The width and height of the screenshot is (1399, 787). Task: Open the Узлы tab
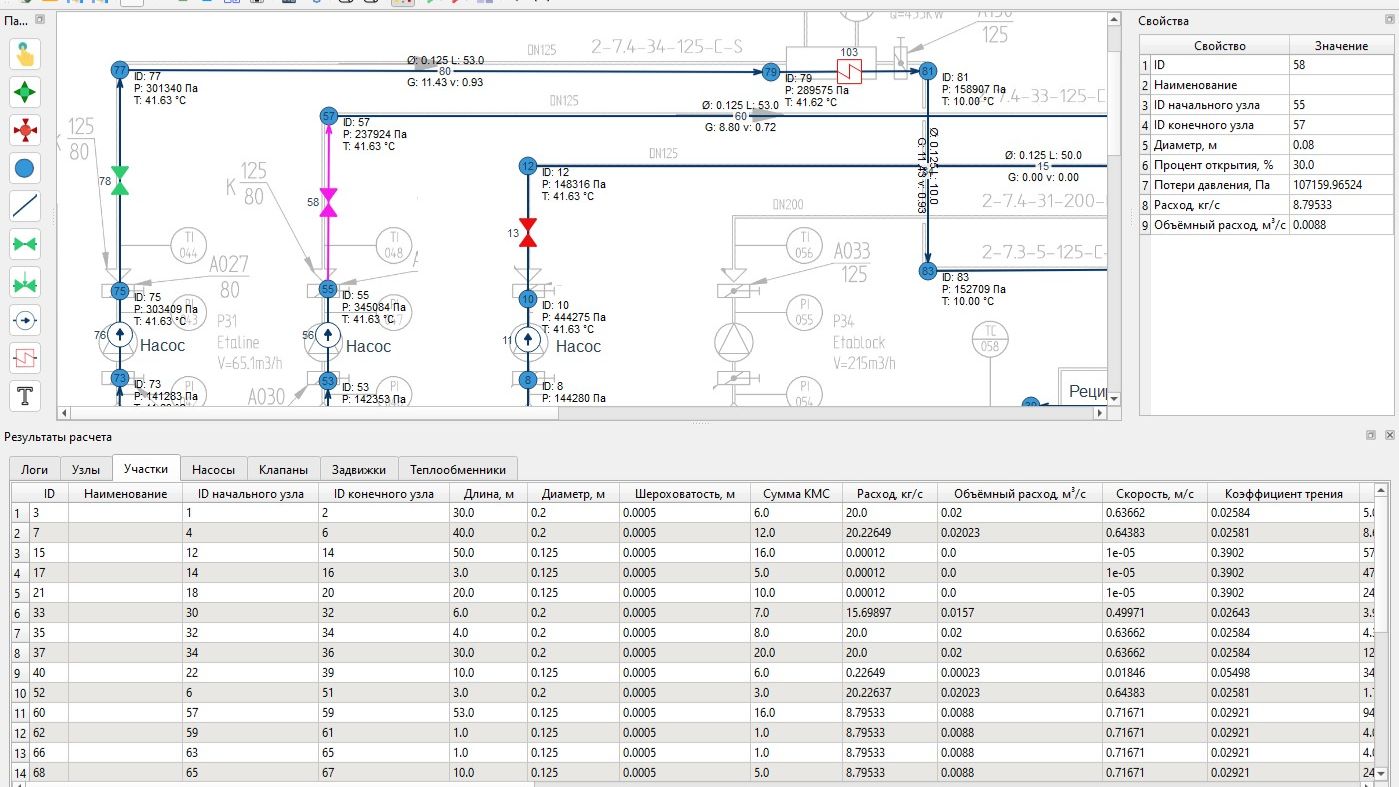[x=86, y=469]
